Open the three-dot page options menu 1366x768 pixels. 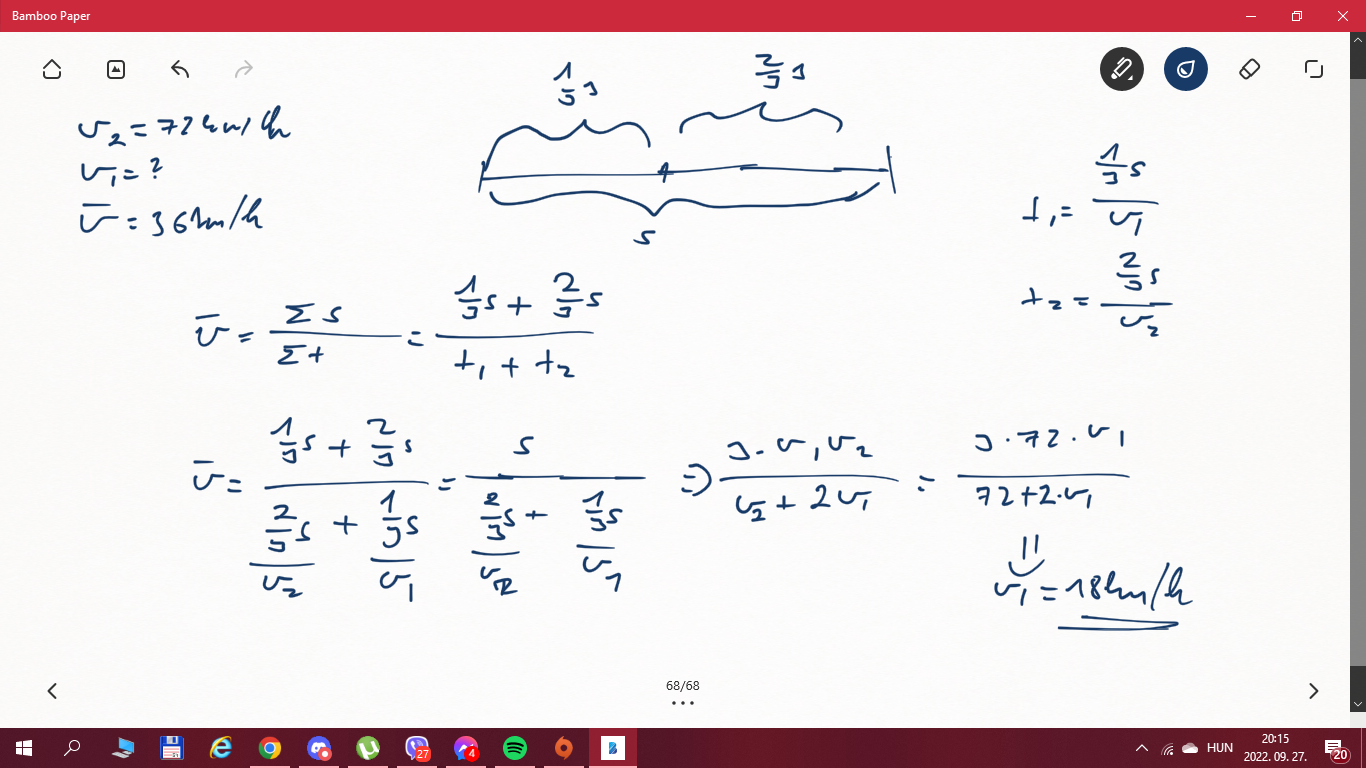coord(683,703)
